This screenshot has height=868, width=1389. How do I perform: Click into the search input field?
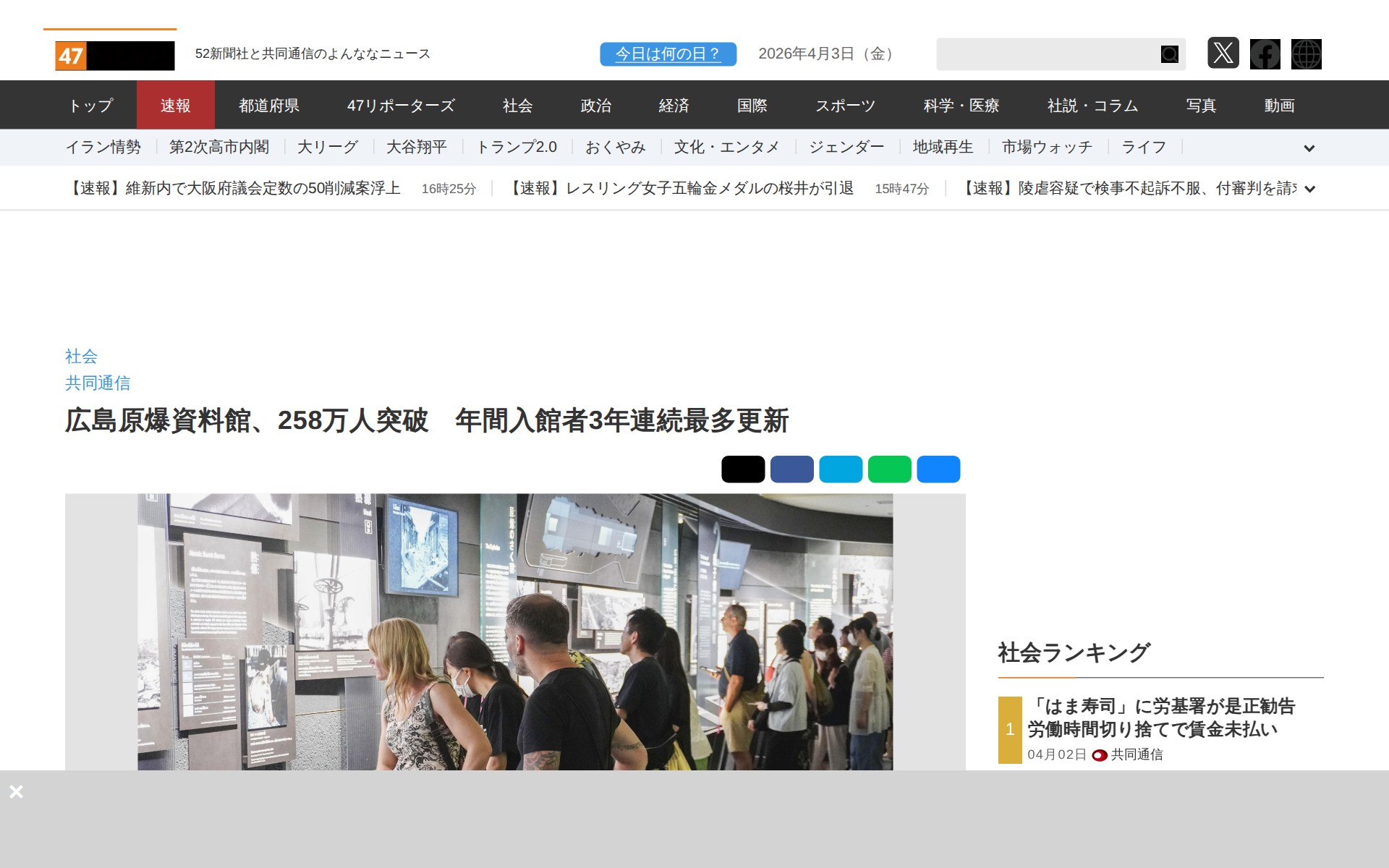click(1049, 54)
